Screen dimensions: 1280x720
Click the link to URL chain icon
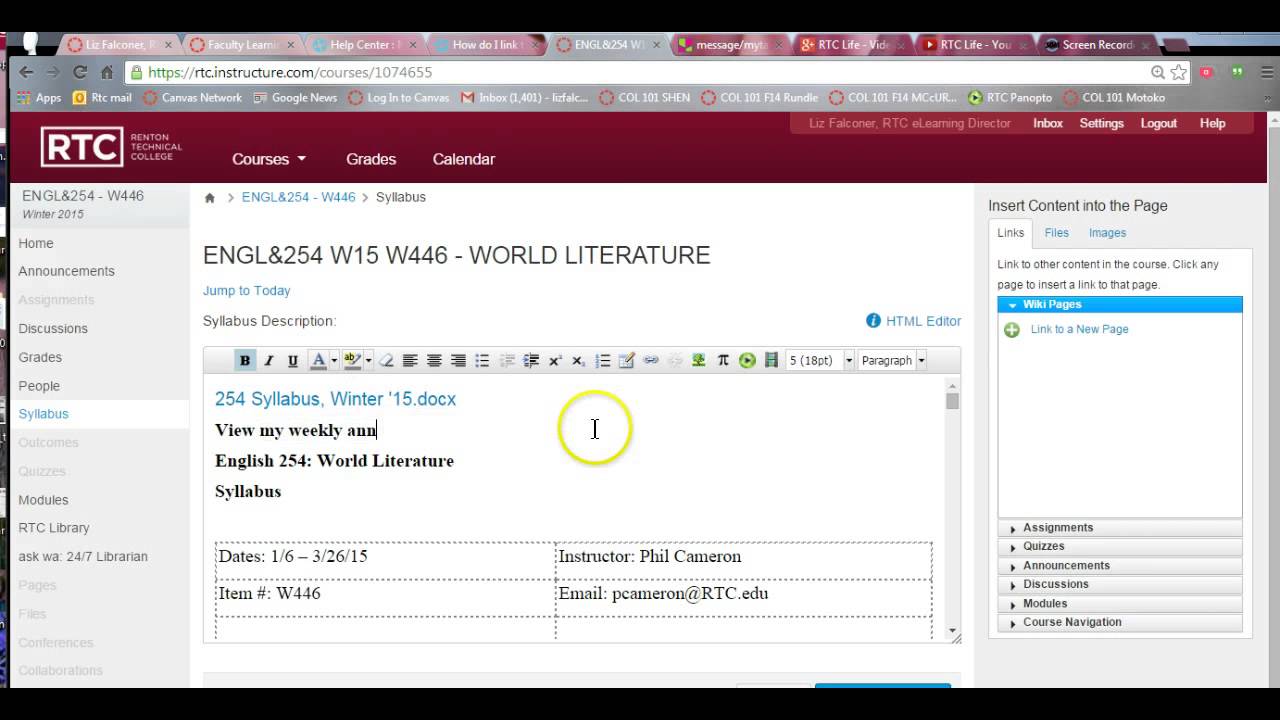click(x=651, y=361)
